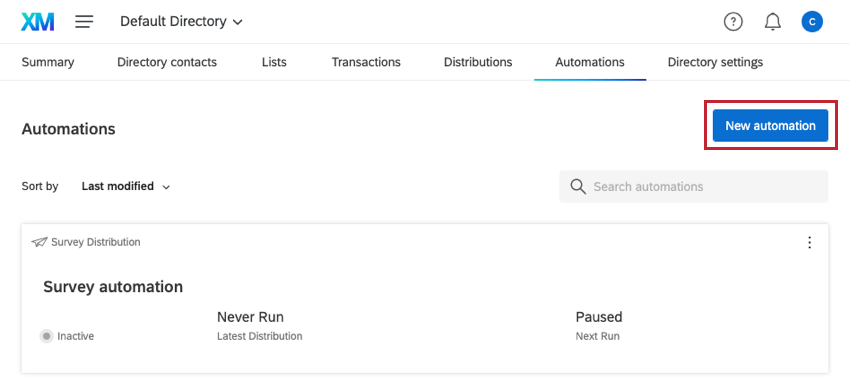Select the Distributions tab
Image resolution: width=850 pixels, height=384 pixels.
click(478, 62)
